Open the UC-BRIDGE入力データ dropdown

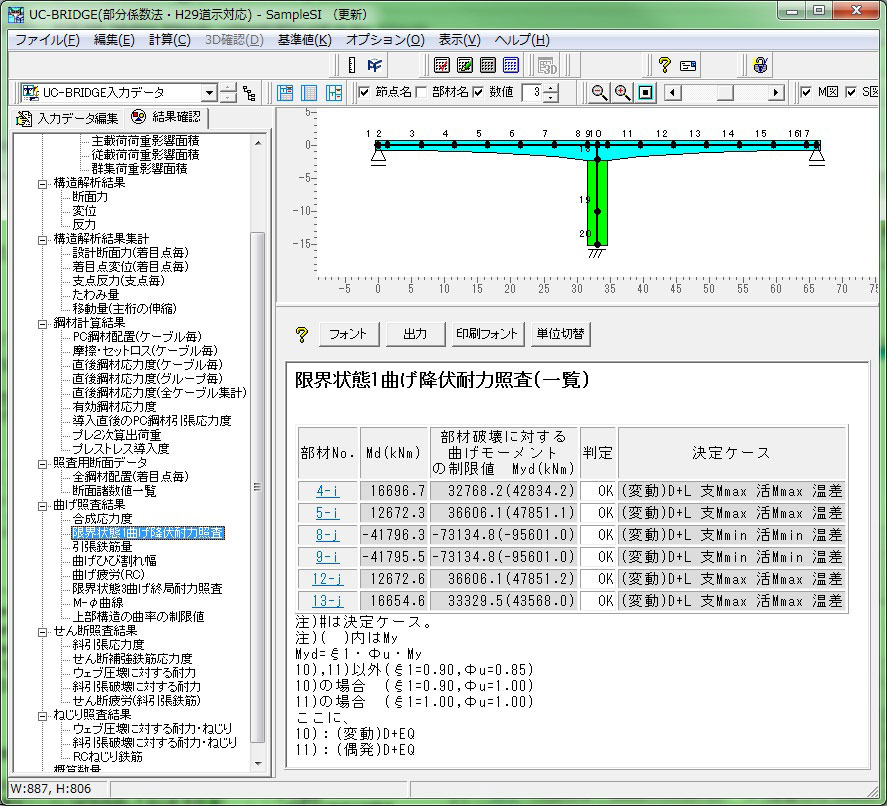click(209, 93)
